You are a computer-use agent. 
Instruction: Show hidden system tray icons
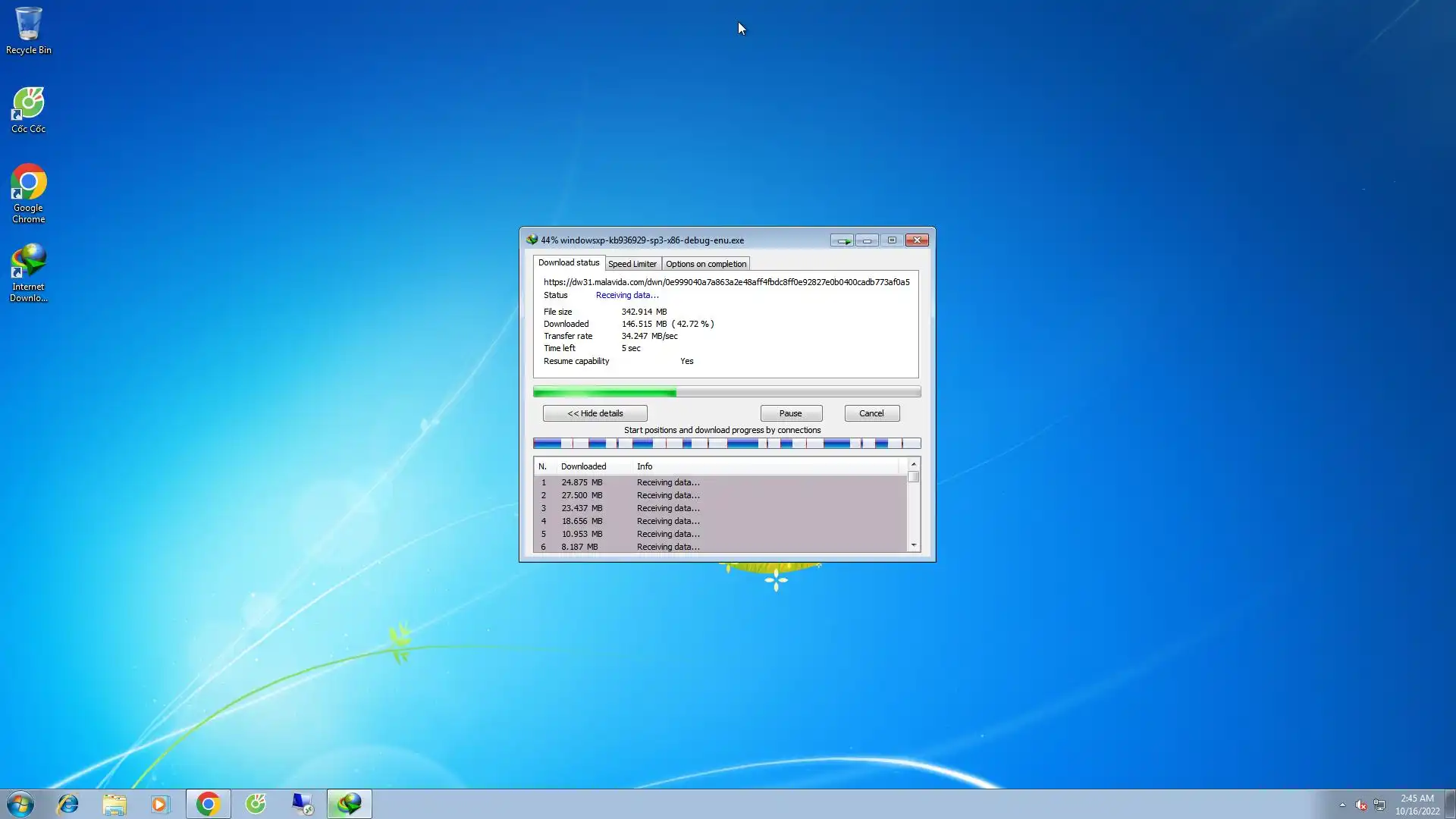coord(1342,805)
